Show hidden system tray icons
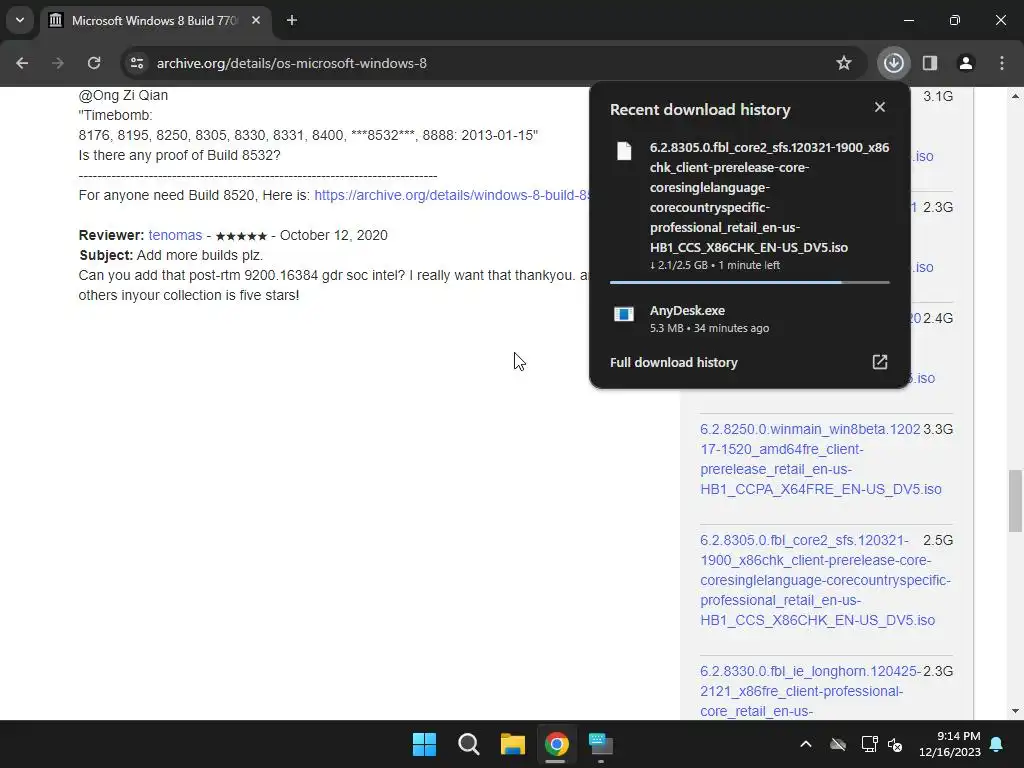The width and height of the screenshot is (1024, 768). (806, 744)
